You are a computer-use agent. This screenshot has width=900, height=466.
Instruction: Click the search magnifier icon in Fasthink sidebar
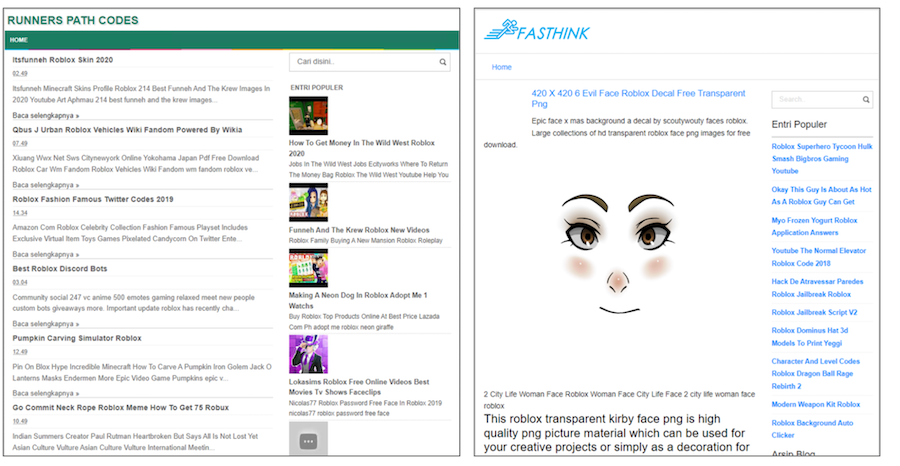pos(866,100)
